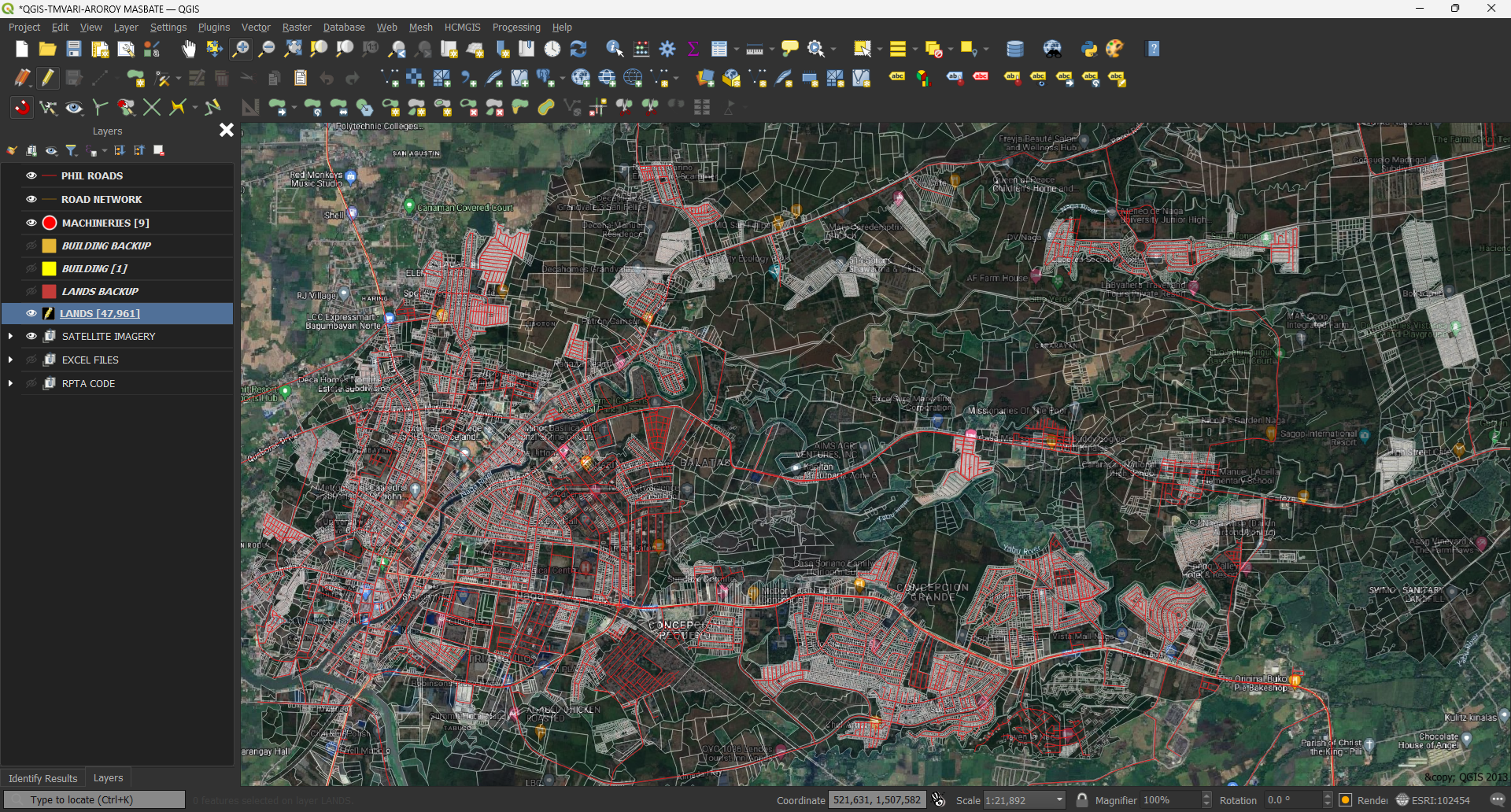Open the Raster menu
The image size is (1511, 812).
(x=297, y=27)
